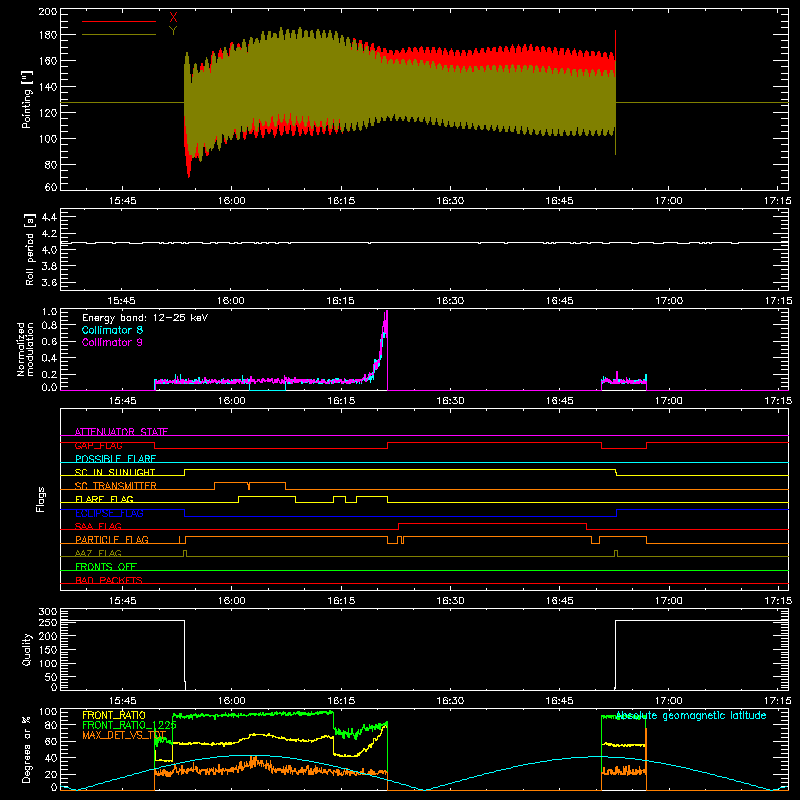Click the ATTENUATOR_STATE flag label
800x800 pixels.
[x=121, y=432]
